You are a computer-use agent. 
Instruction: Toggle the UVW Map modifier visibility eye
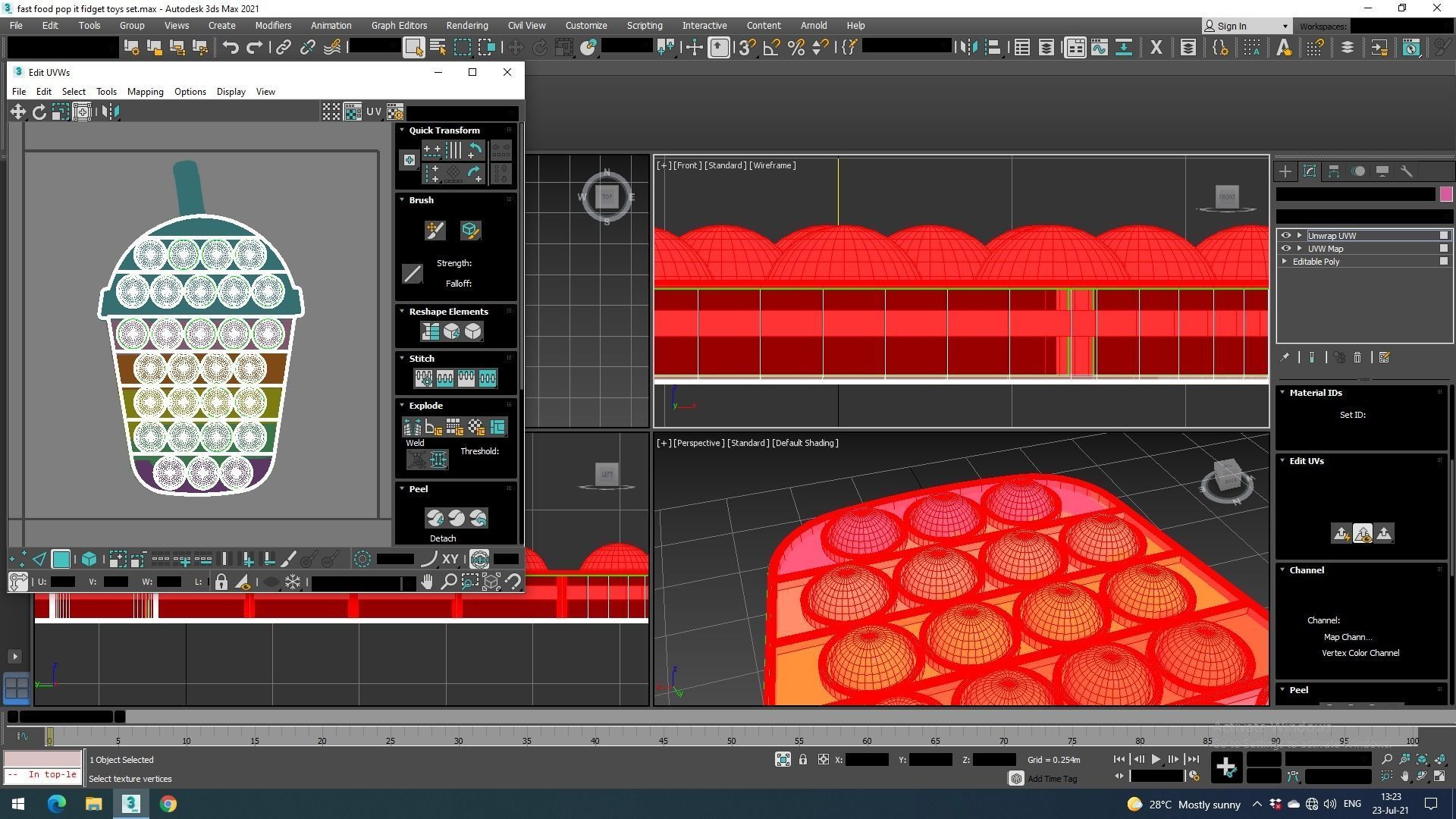1285,249
